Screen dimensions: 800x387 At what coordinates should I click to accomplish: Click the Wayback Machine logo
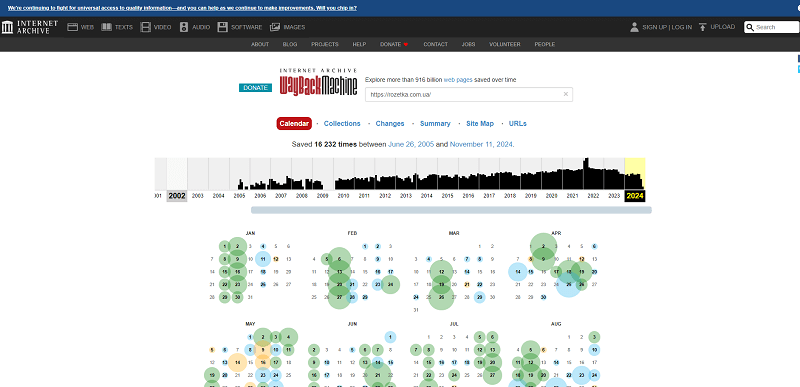pyautogui.click(x=318, y=82)
